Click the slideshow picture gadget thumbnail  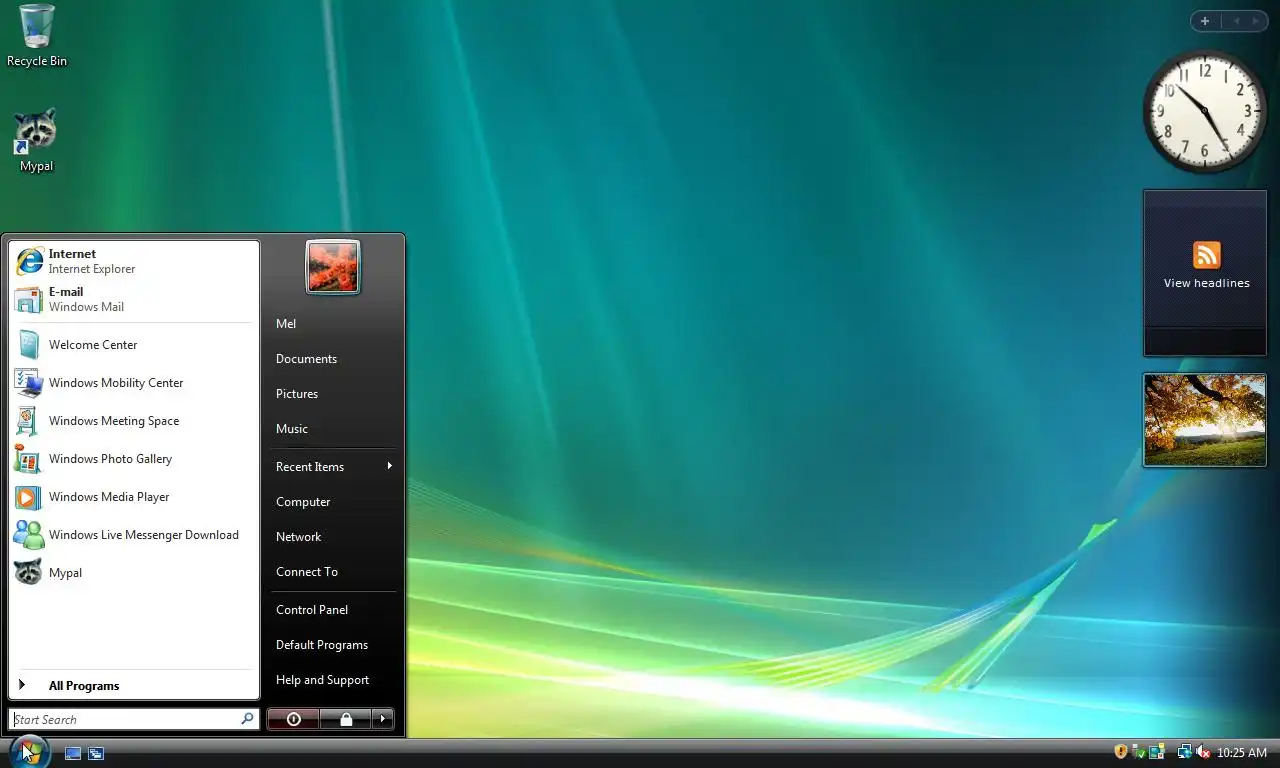click(1205, 420)
